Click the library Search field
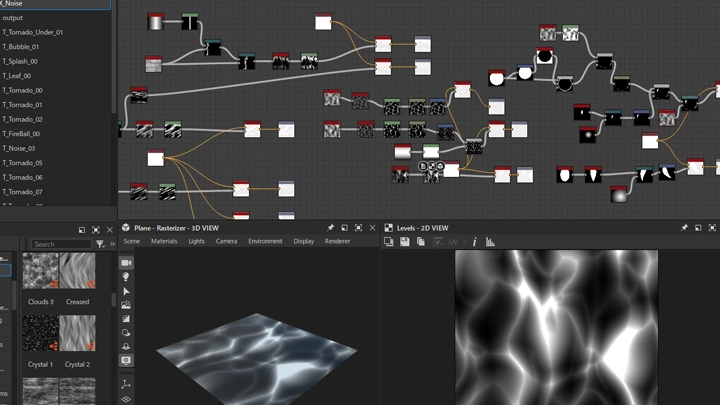Screen dimensions: 720x405 pyautogui.click(x=61, y=244)
